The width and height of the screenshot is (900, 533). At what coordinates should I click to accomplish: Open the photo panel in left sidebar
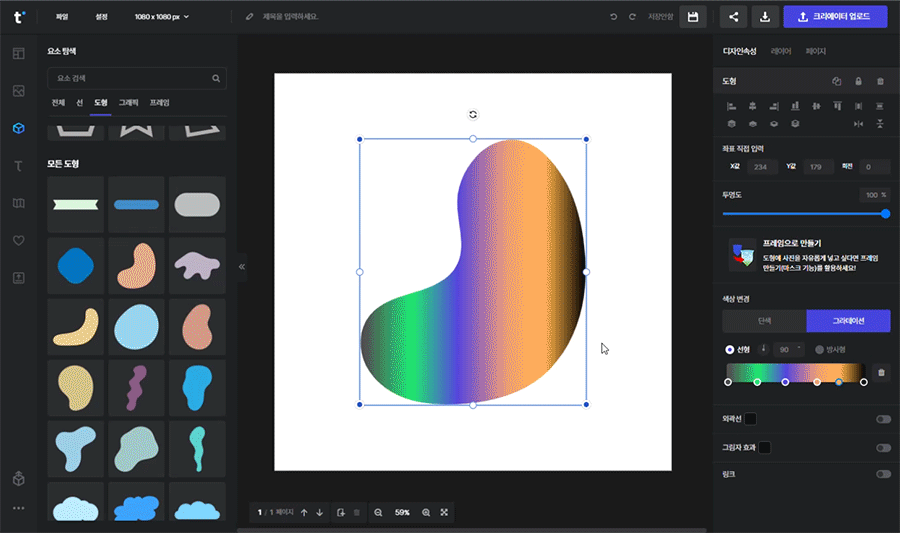click(x=18, y=91)
